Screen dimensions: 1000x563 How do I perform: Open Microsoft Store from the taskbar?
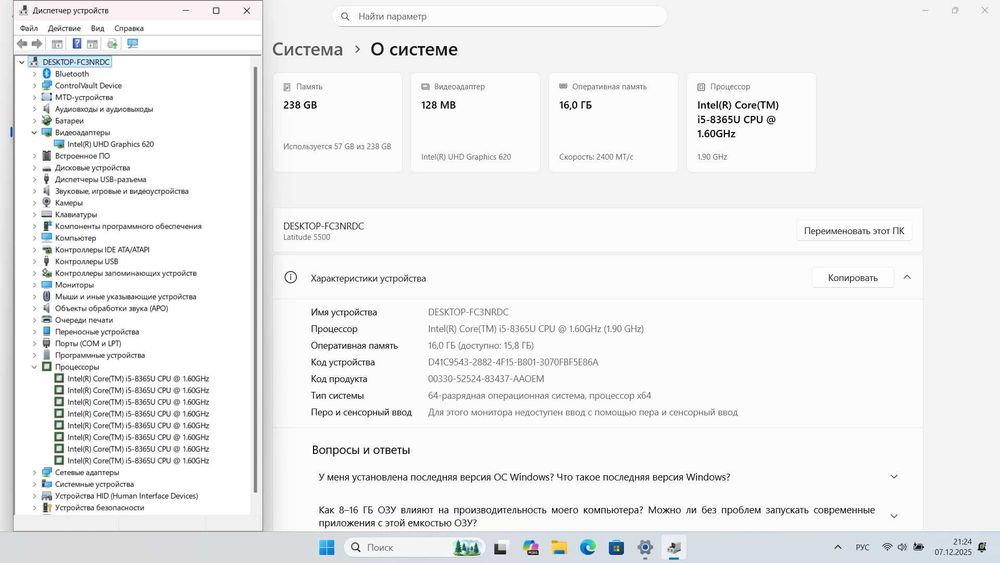click(616, 547)
